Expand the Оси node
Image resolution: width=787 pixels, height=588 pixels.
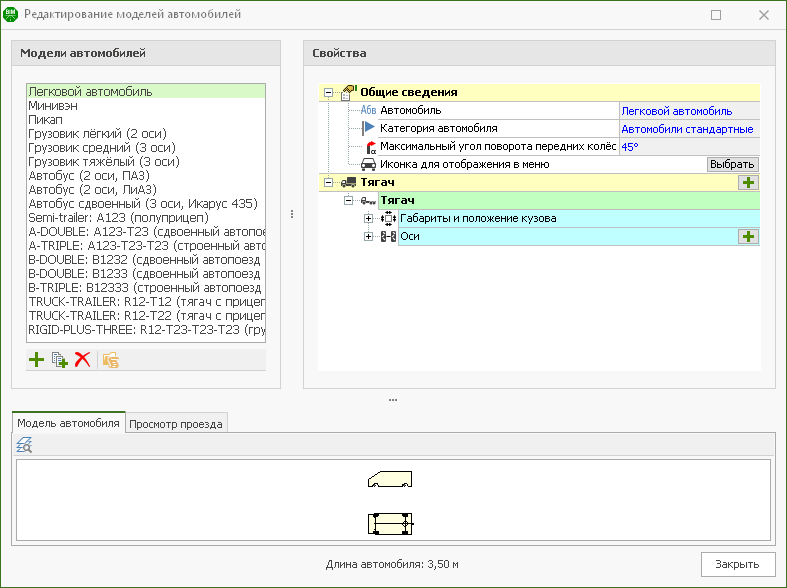click(368, 237)
